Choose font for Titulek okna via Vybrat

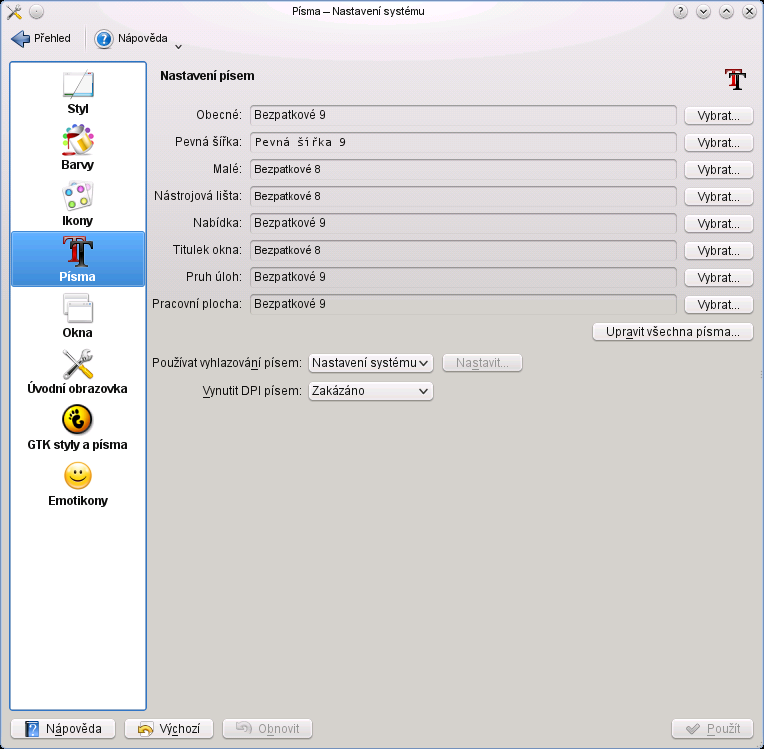(x=719, y=250)
